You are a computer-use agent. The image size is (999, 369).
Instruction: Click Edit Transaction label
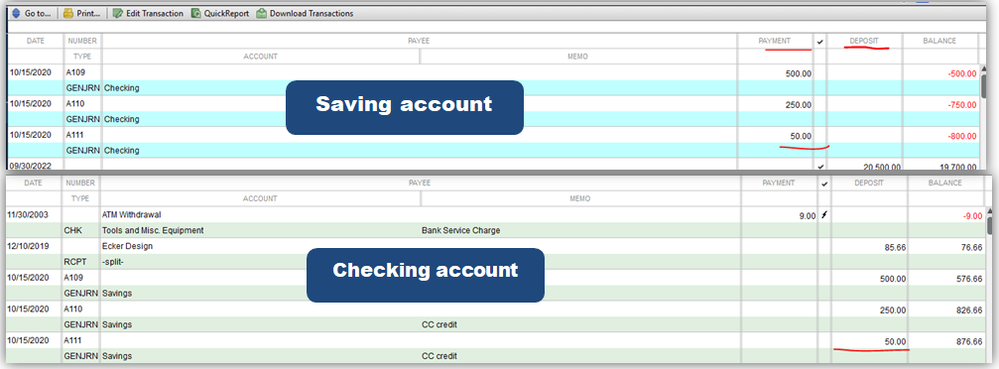pos(155,13)
